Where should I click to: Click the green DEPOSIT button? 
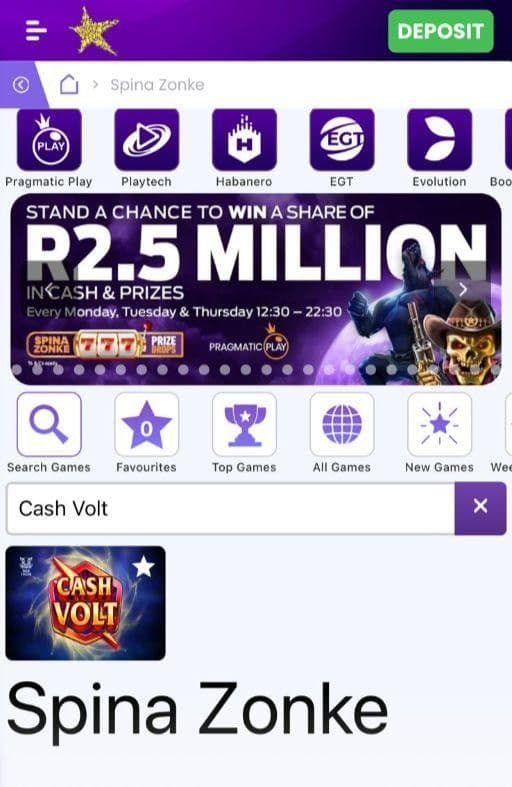coord(441,31)
